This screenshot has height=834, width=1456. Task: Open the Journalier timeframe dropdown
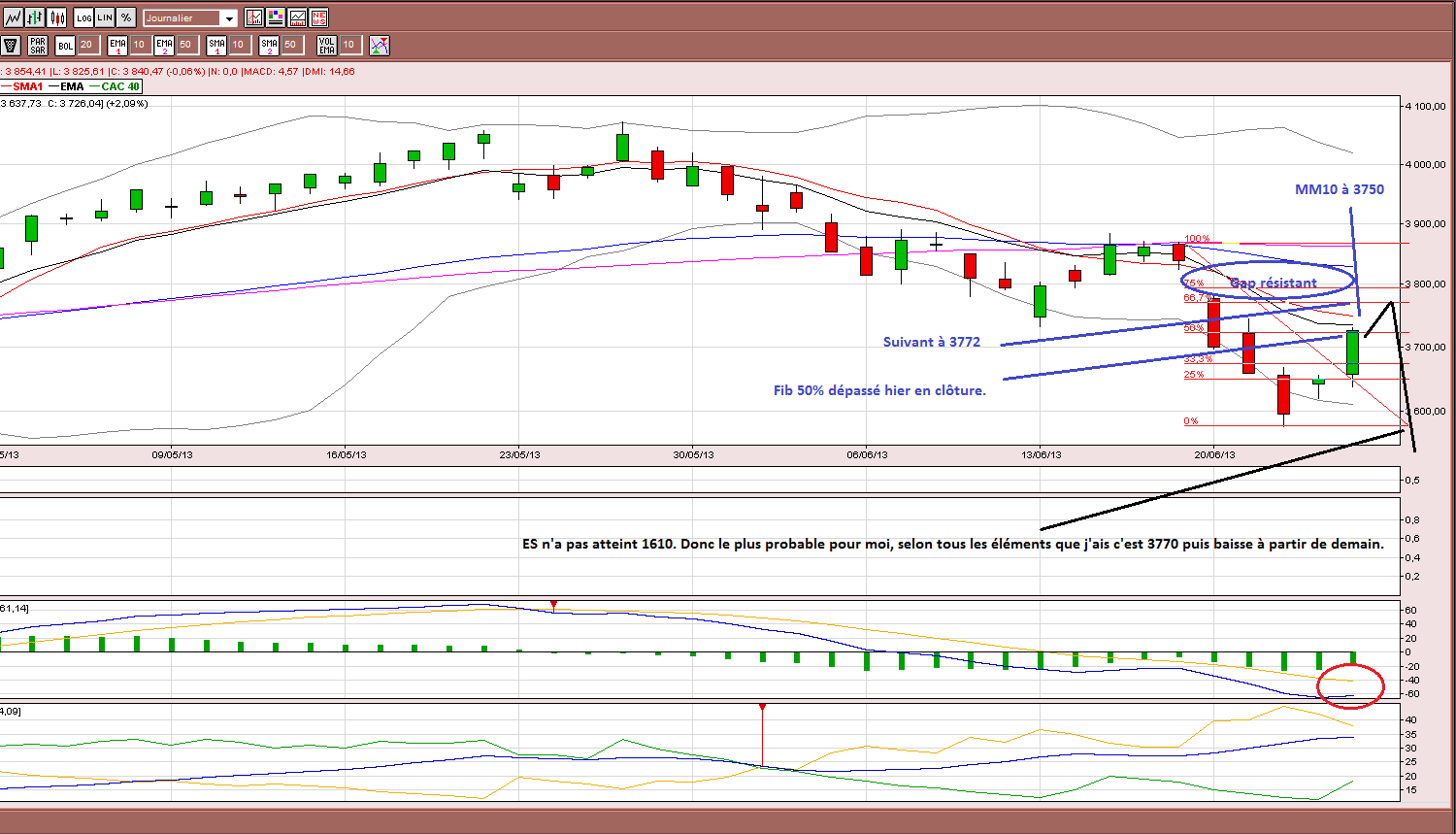click(x=190, y=18)
